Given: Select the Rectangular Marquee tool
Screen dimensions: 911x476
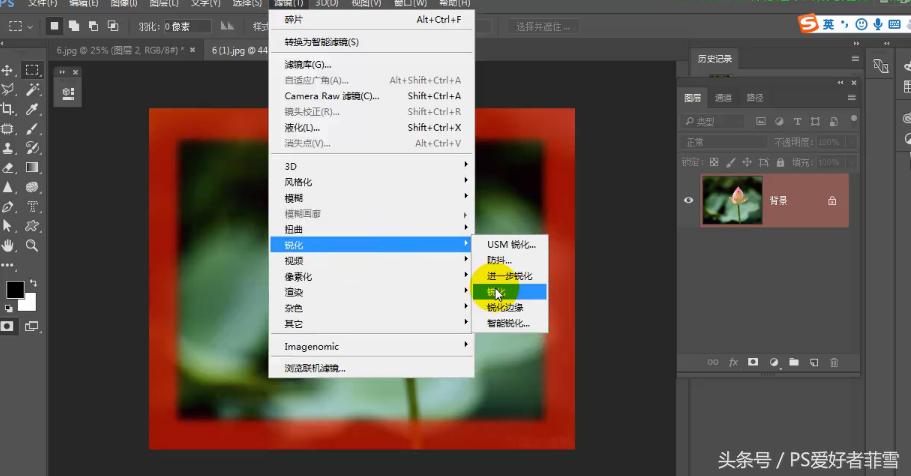Looking at the screenshot, I should click(x=32, y=70).
